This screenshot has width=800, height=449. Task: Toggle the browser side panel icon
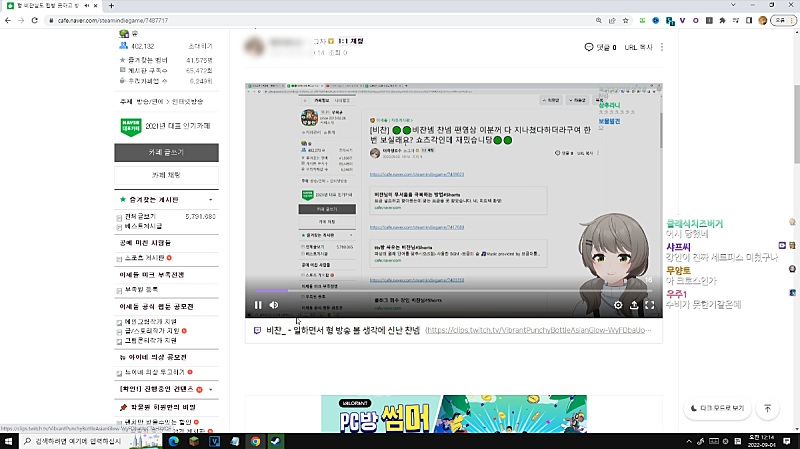749,20
